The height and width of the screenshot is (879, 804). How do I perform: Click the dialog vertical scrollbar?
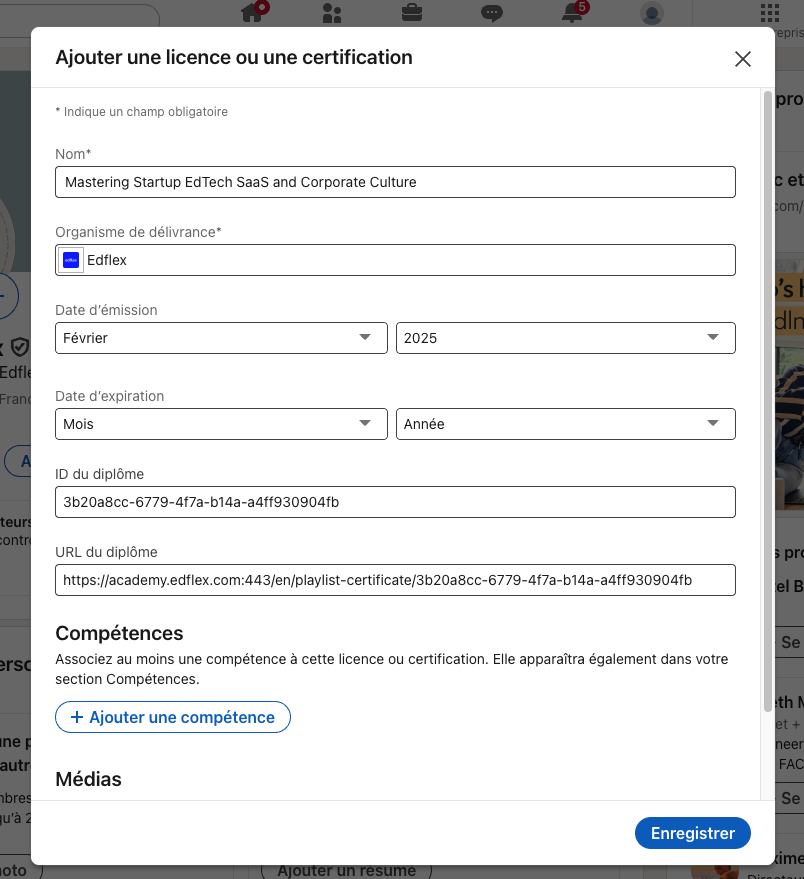click(768, 401)
